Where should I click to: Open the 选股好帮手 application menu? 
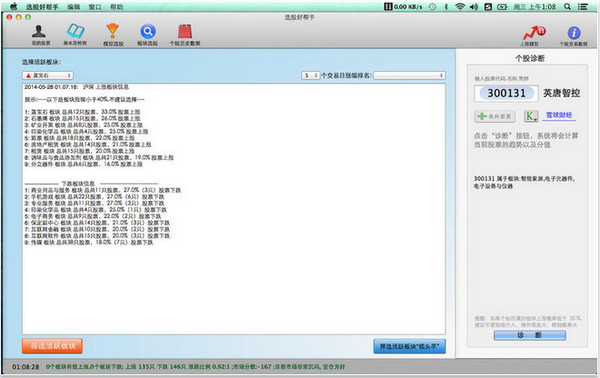42,7
